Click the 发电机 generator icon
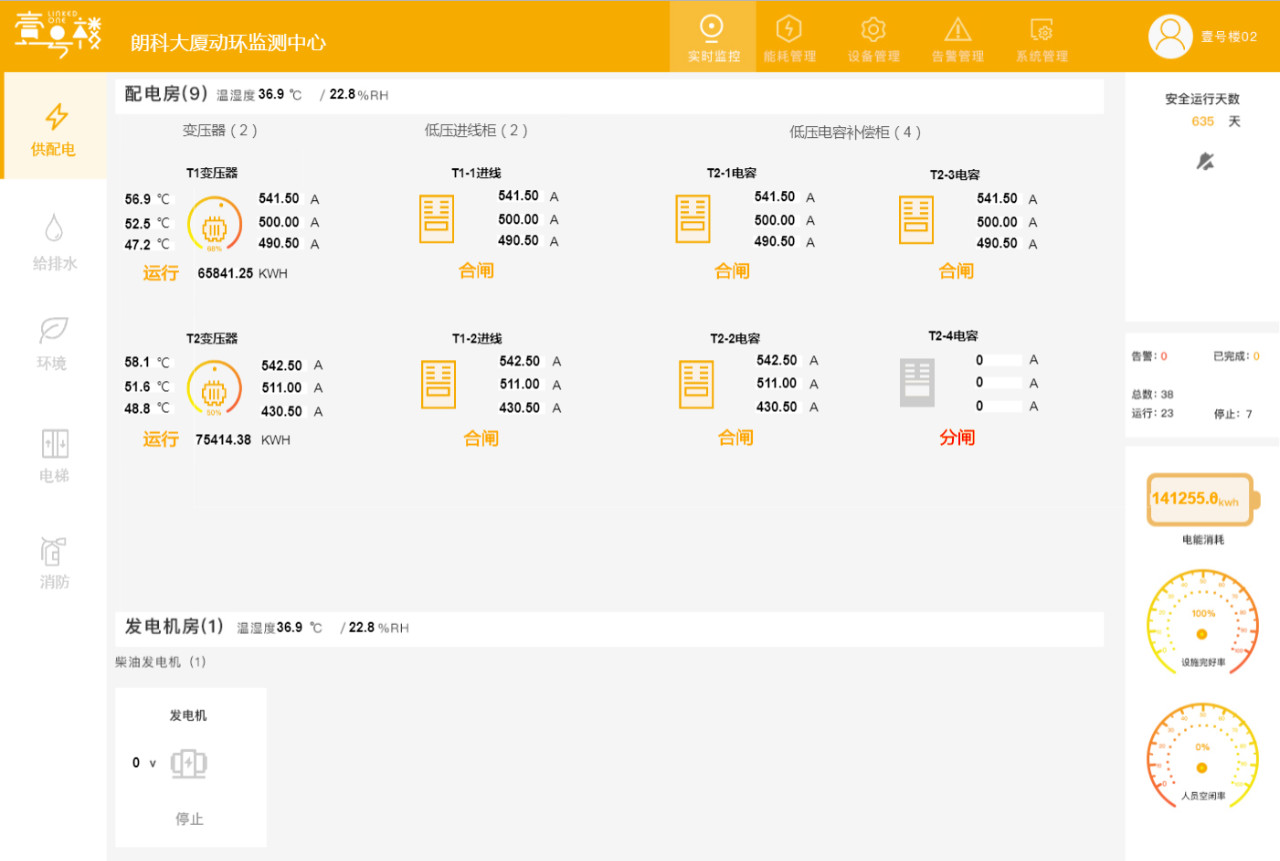This screenshot has width=1280, height=861. click(x=189, y=764)
